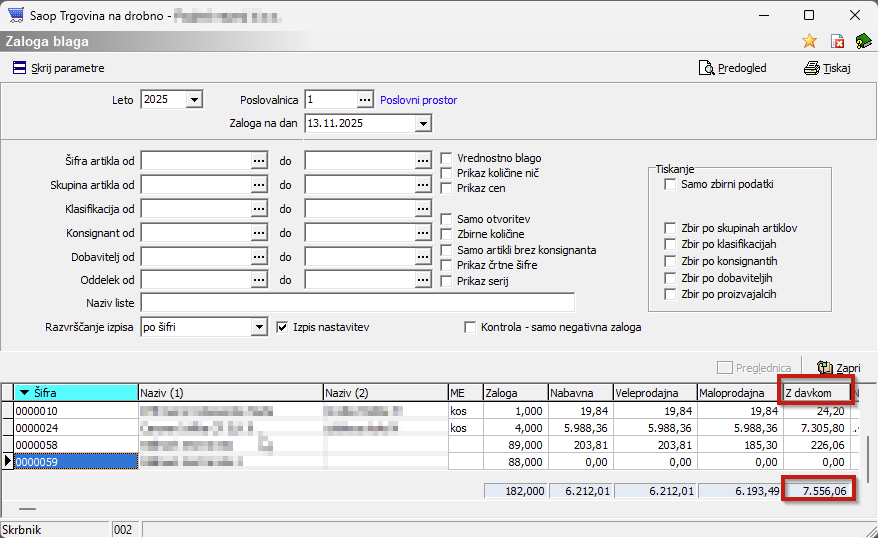Click the yellow star favorites icon
Image resolution: width=879 pixels, height=538 pixels.
[x=809, y=41]
